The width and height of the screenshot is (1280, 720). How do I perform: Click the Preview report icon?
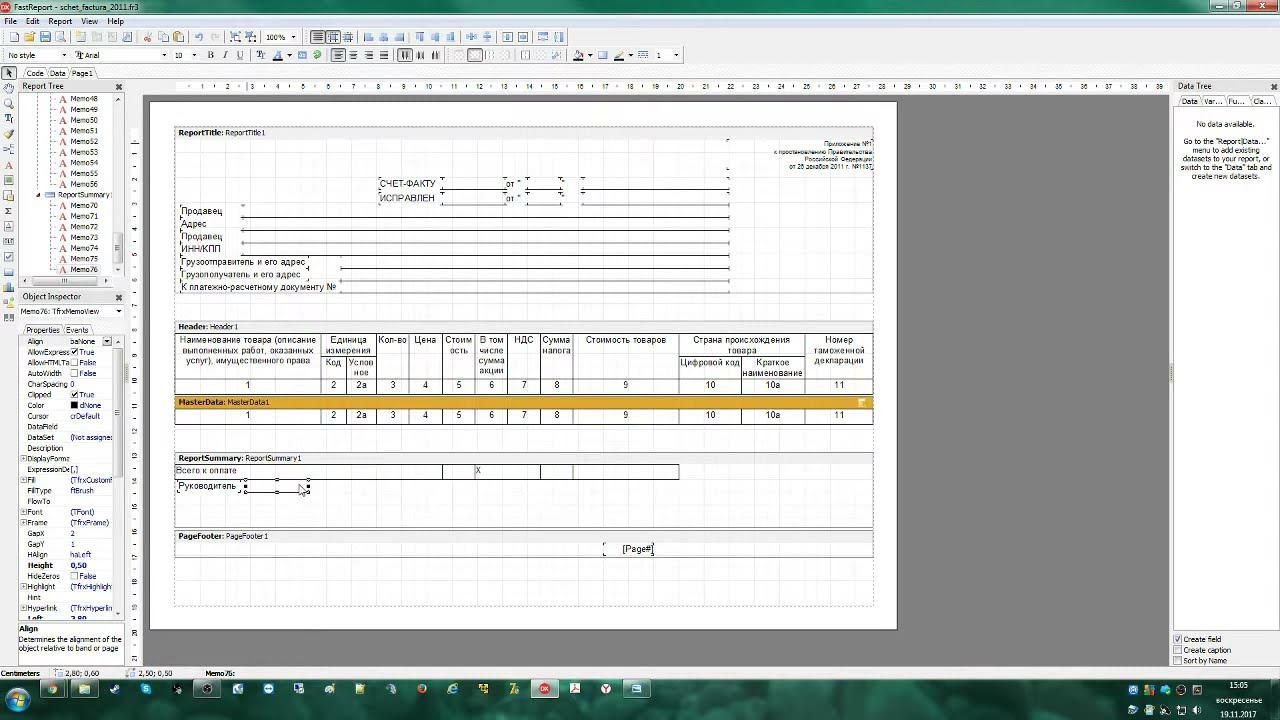tap(60, 37)
